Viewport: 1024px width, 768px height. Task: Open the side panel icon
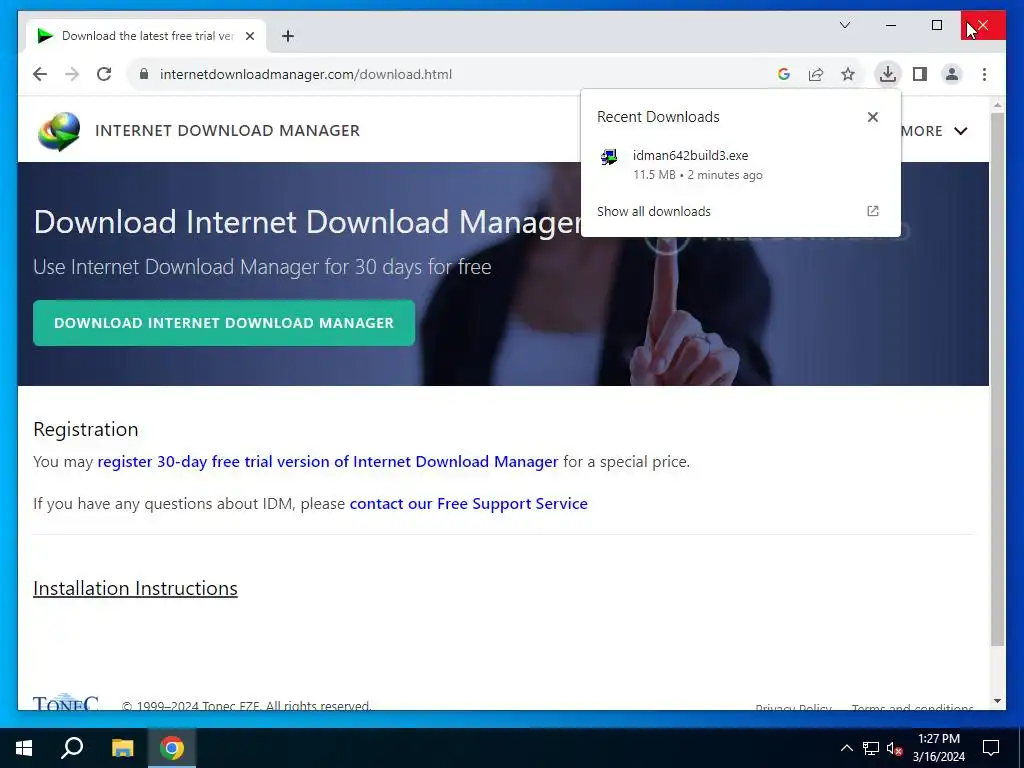pyautogui.click(x=920, y=74)
